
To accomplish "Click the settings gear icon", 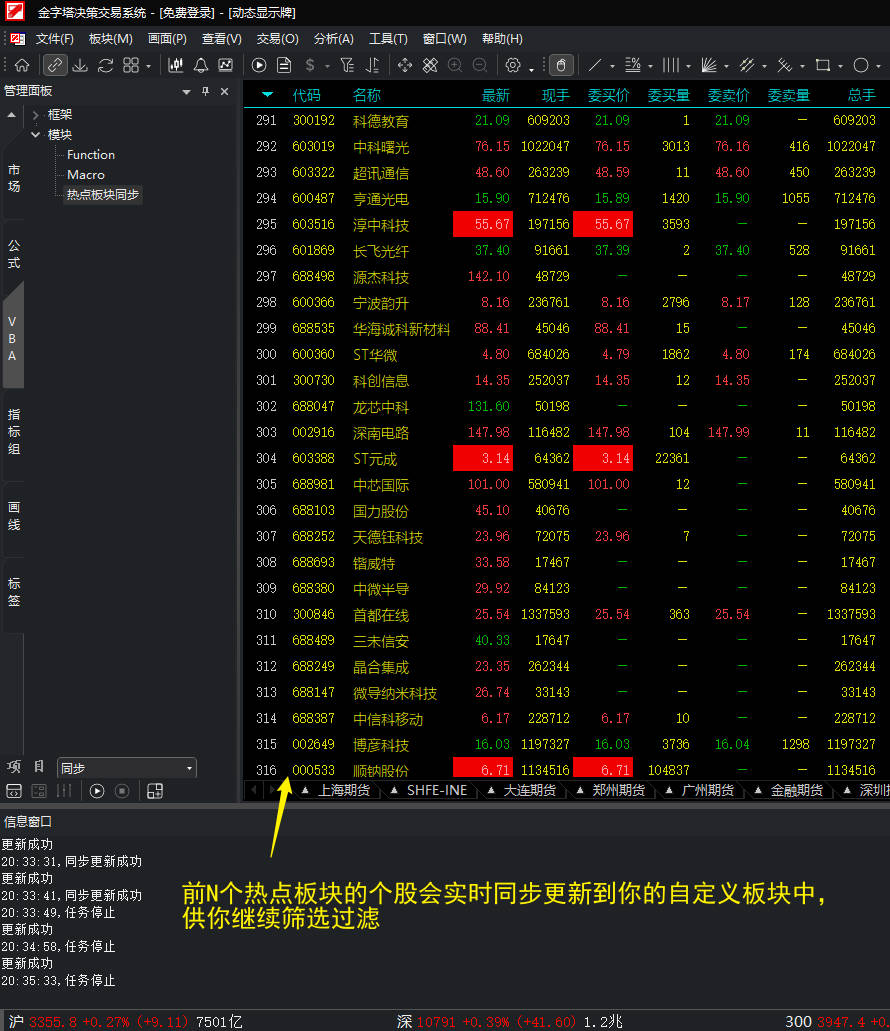I will [513, 65].
